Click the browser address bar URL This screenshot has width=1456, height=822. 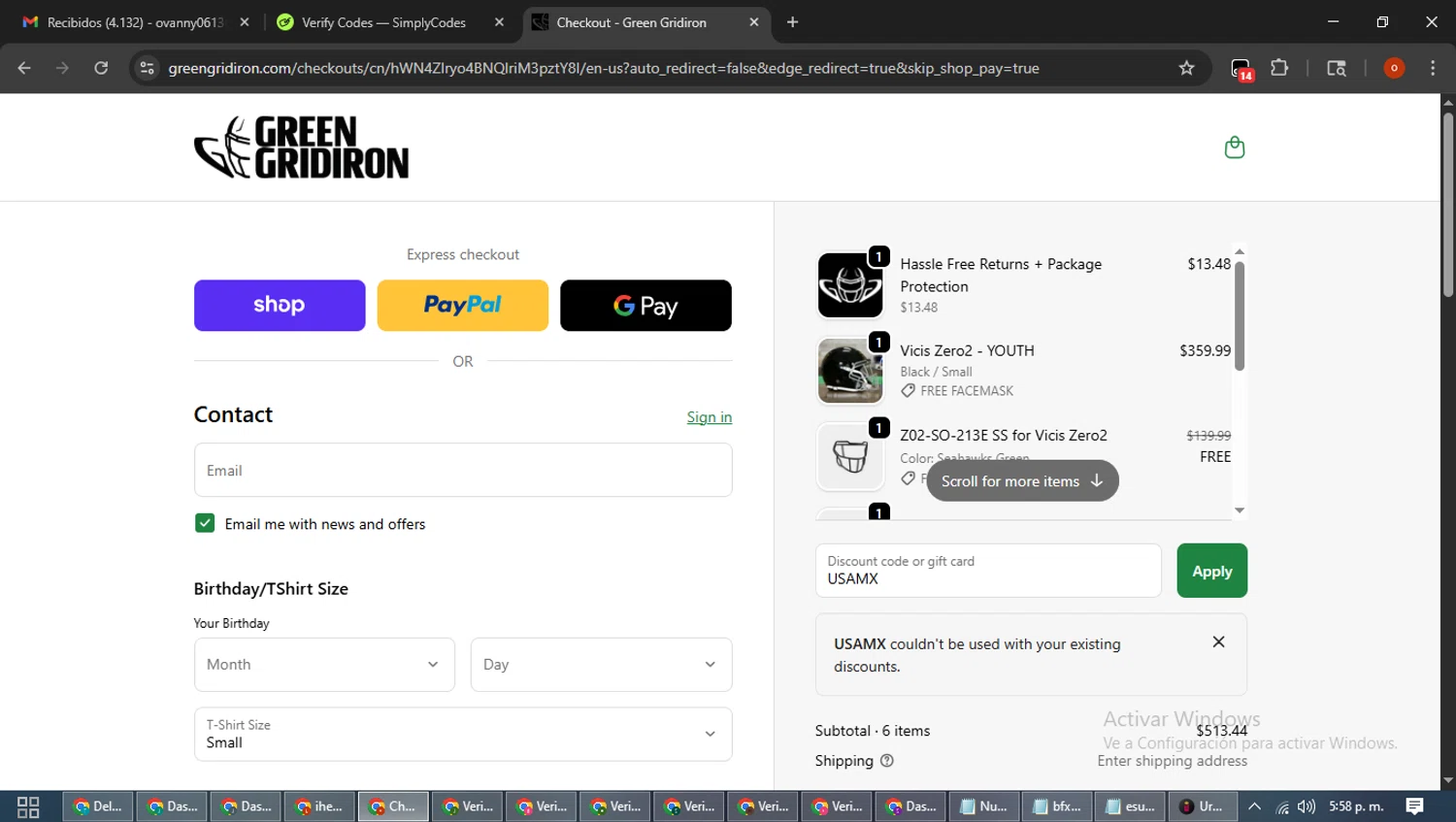coord(603,68)
